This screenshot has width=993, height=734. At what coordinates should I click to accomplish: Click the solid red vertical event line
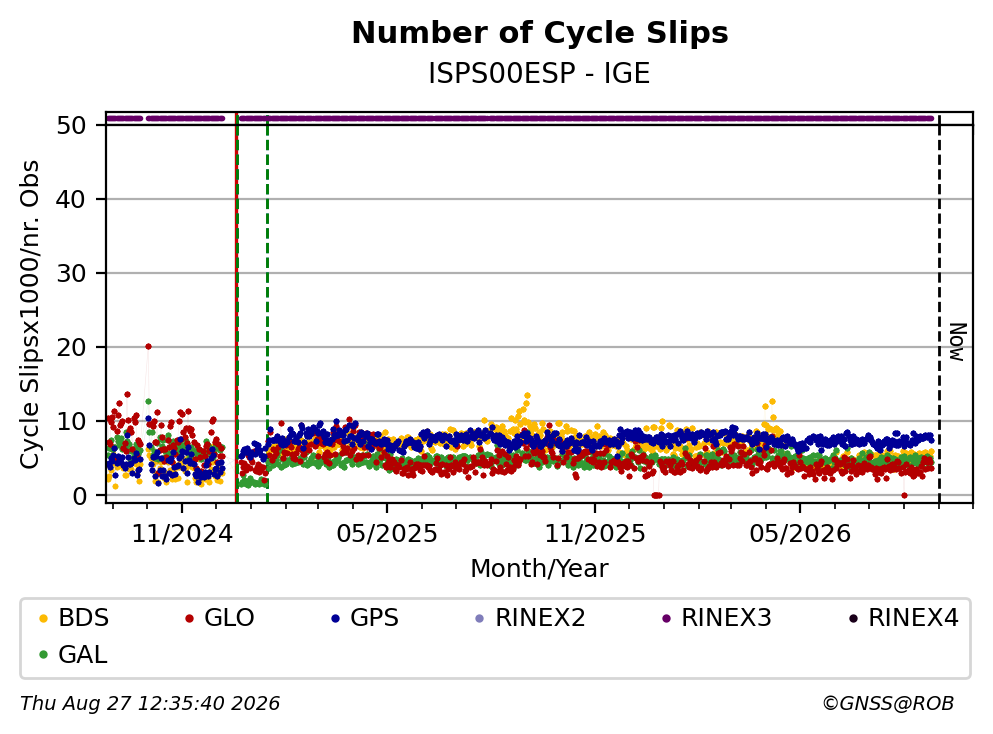coord(236,308)
